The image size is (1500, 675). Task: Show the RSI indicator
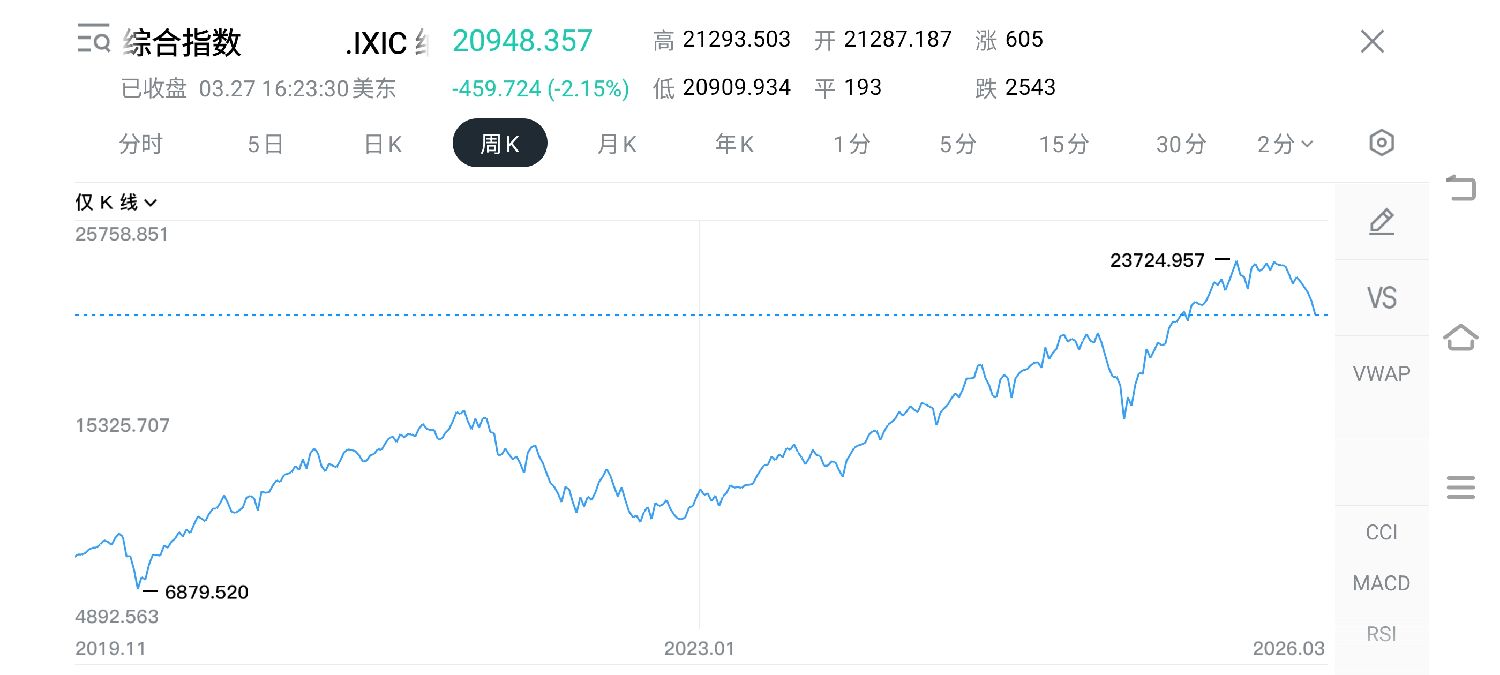click(x=1381, y=634)
